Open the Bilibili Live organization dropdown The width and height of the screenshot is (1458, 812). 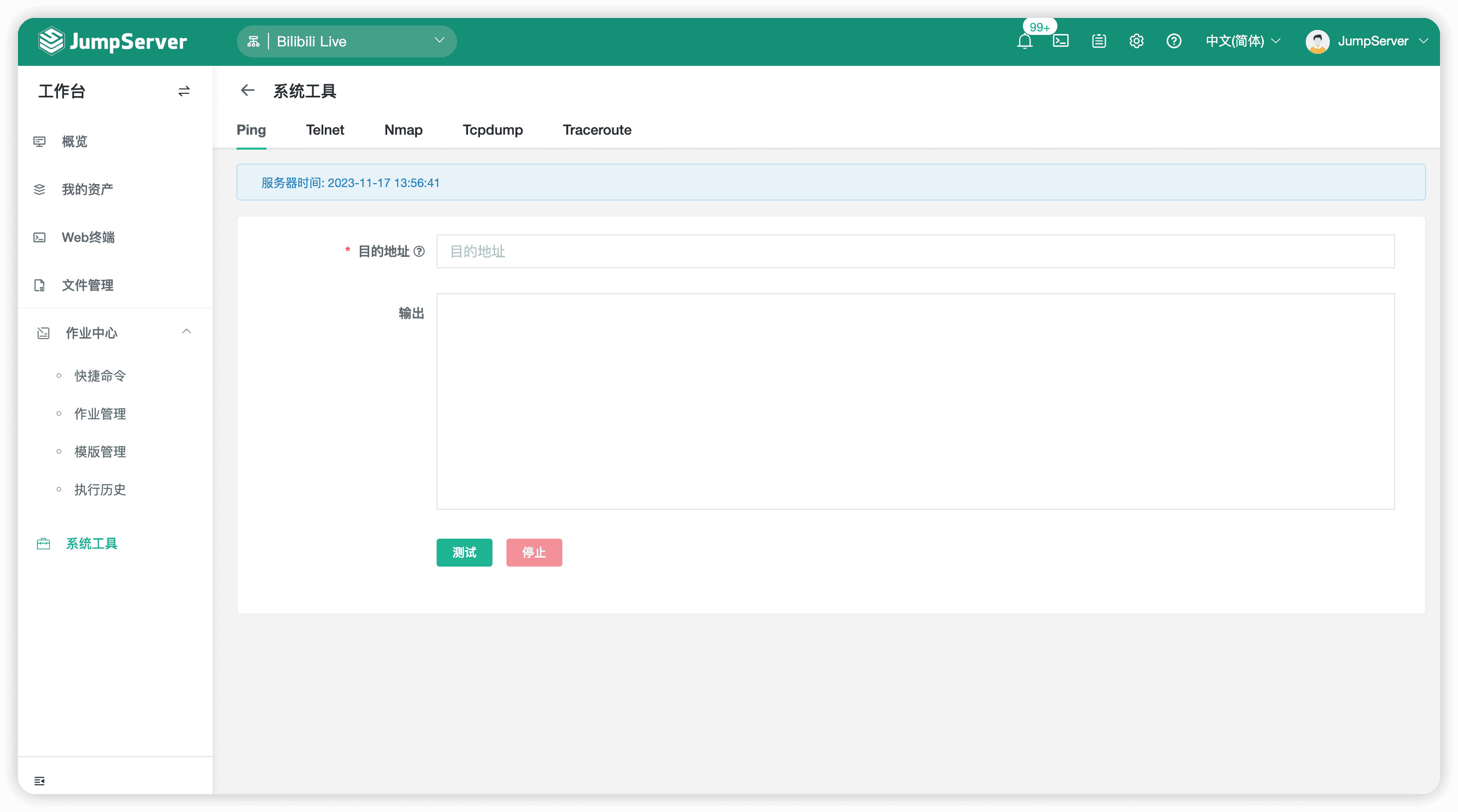(346, 41)
